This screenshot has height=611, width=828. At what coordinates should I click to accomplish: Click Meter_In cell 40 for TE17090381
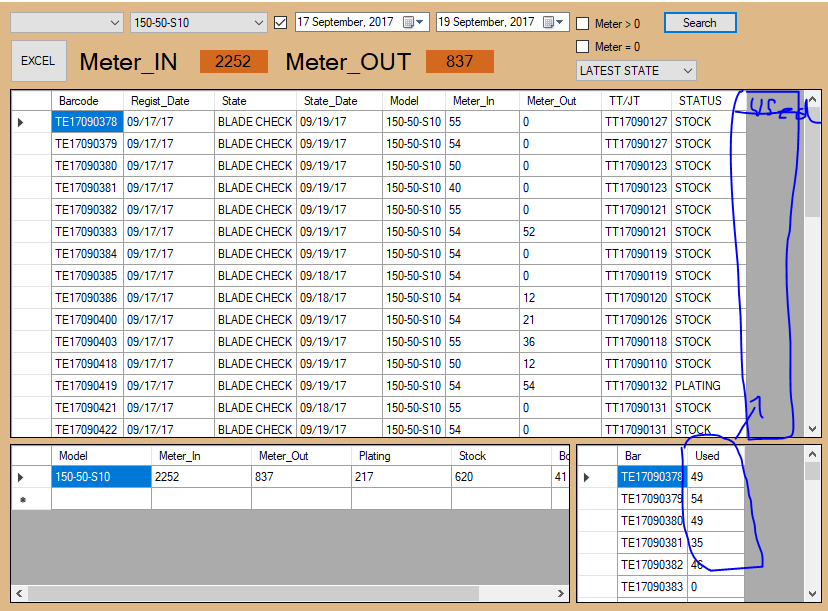point(483,188)
